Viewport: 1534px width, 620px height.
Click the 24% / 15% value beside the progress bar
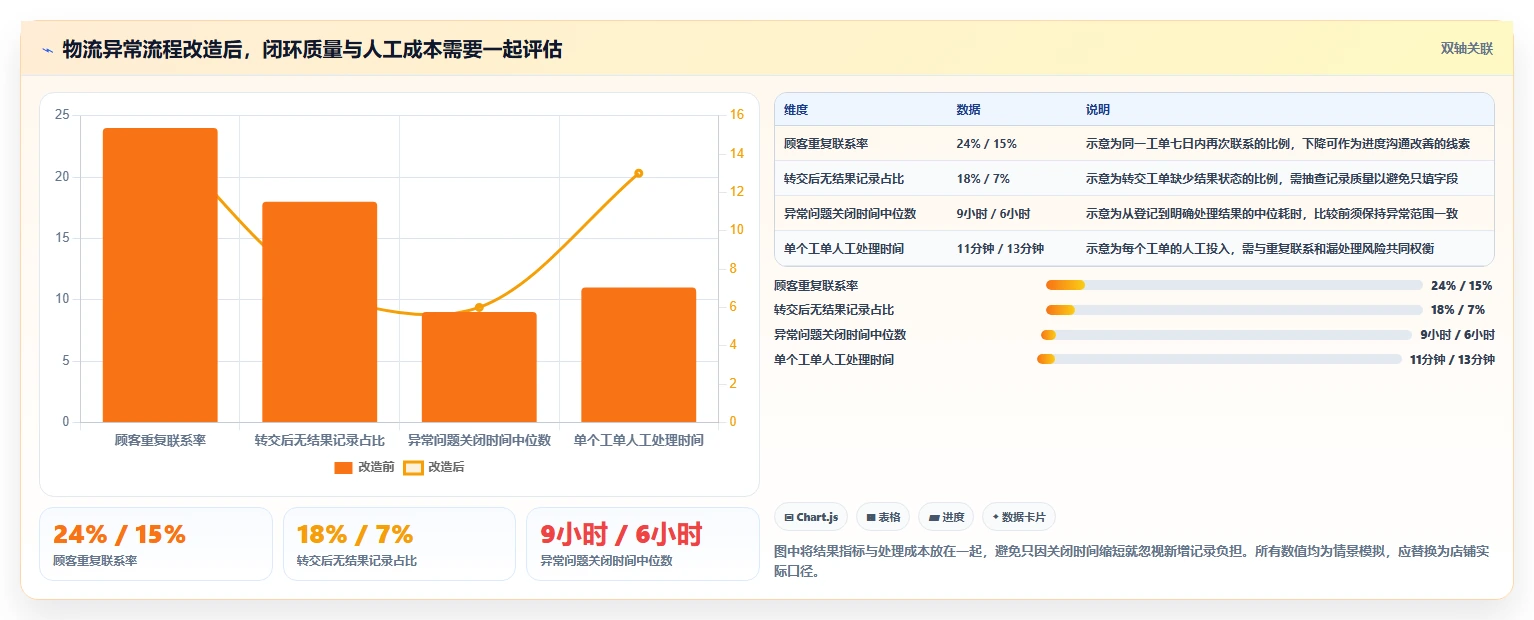coord(1462,285)
